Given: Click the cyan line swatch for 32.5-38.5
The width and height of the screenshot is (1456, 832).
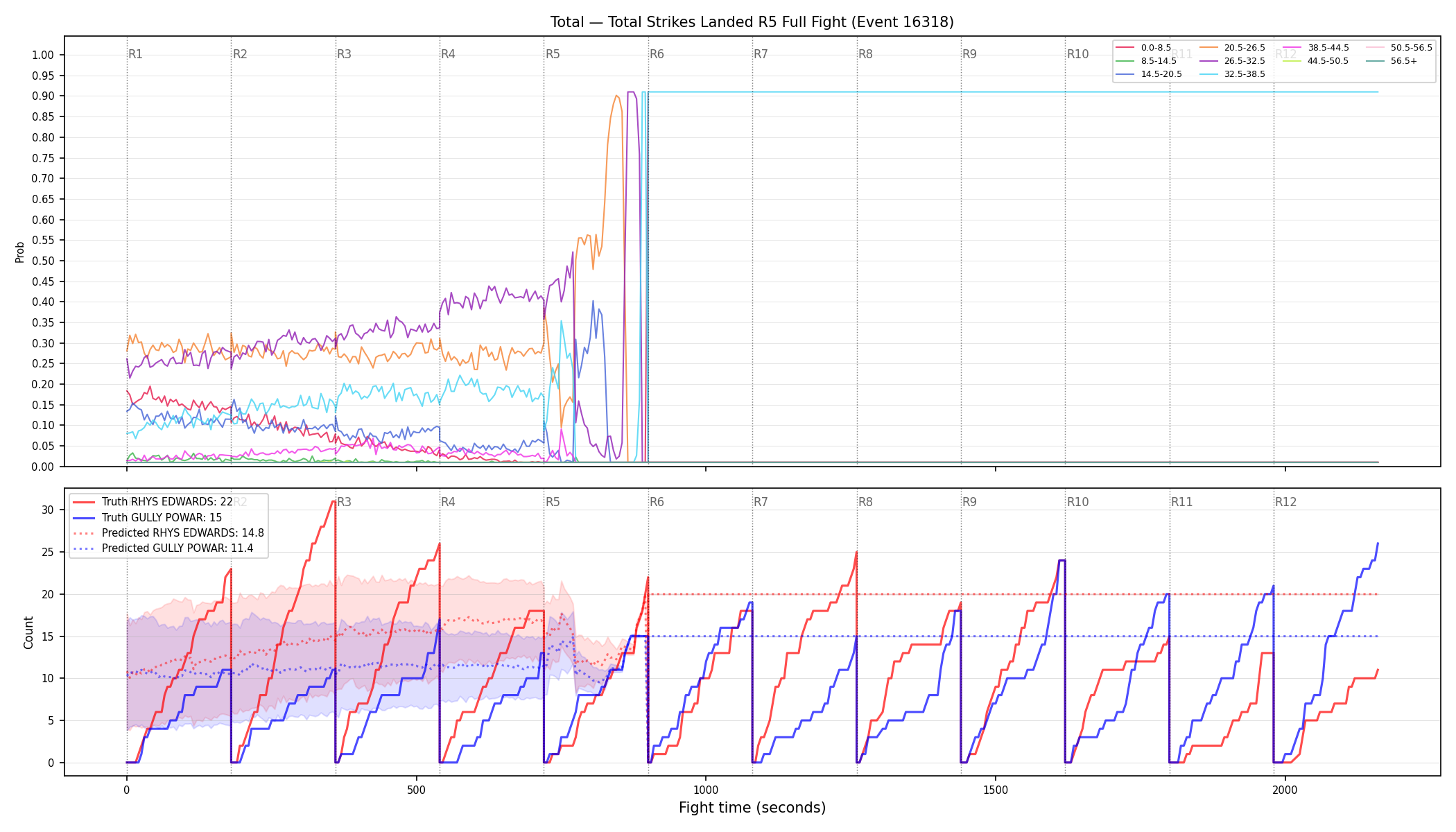Looking at the screenshot, I should [1208, 74].
